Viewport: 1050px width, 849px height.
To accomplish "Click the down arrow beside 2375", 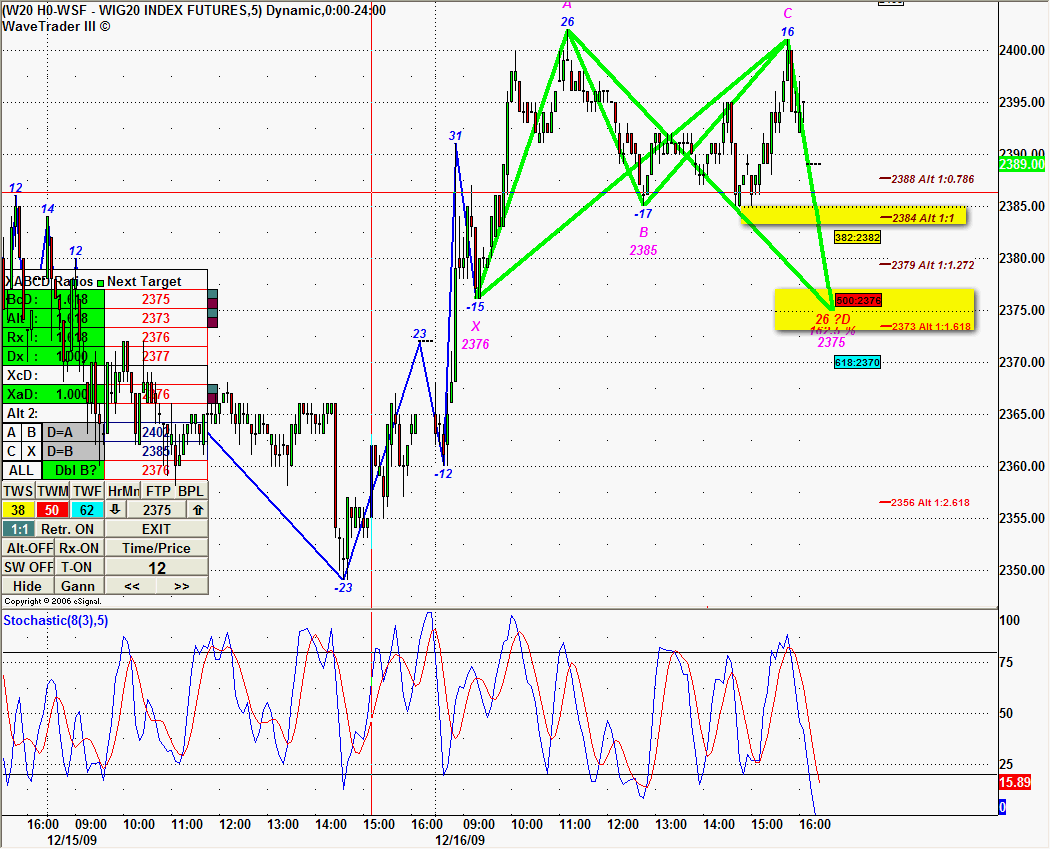I will (115, 510).
